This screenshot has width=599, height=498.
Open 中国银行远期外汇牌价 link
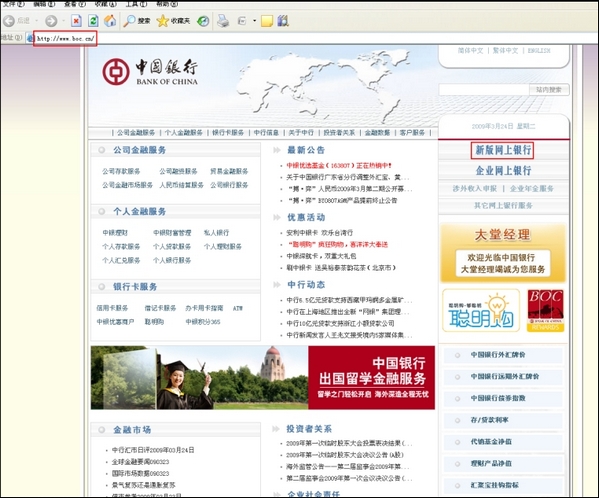click(505, 377)
